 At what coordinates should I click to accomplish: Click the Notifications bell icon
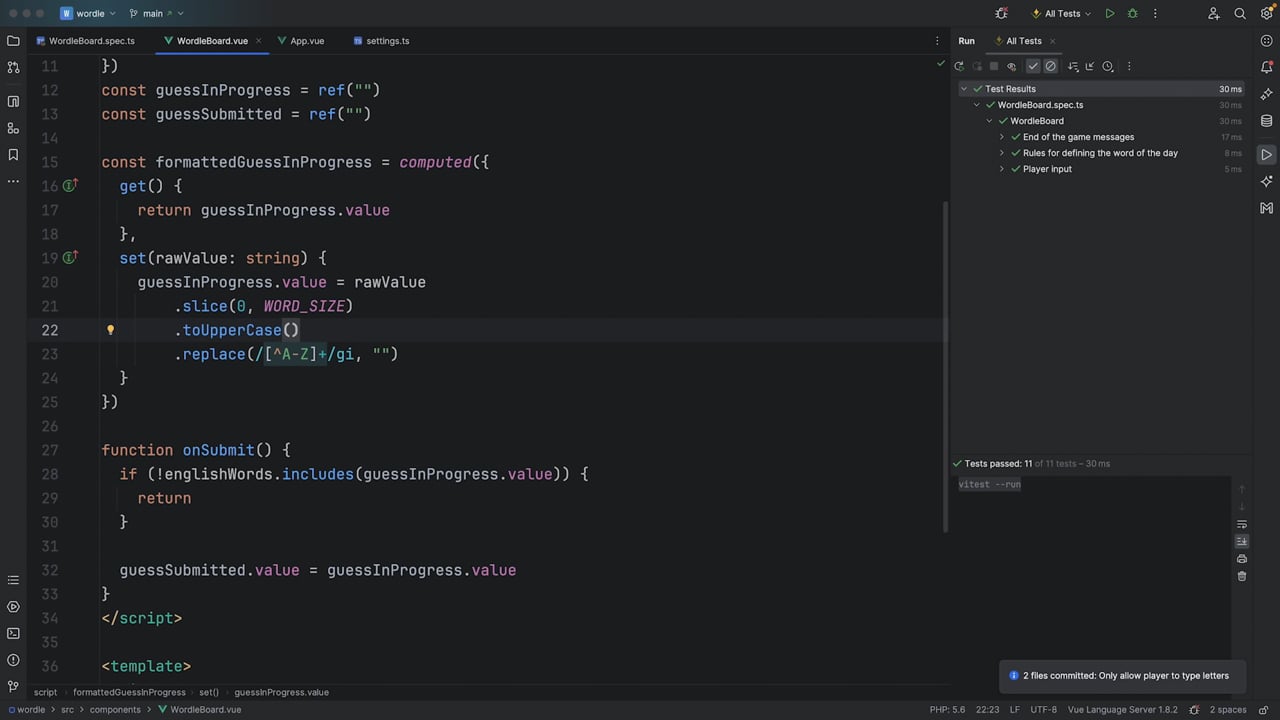[1267, 67]
